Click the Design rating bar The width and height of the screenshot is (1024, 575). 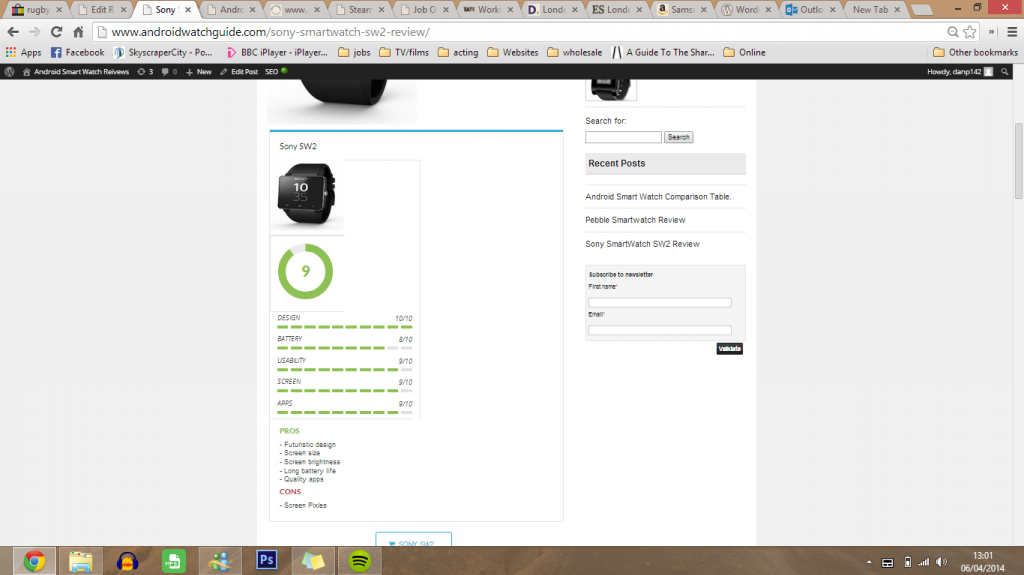[344, 327]
